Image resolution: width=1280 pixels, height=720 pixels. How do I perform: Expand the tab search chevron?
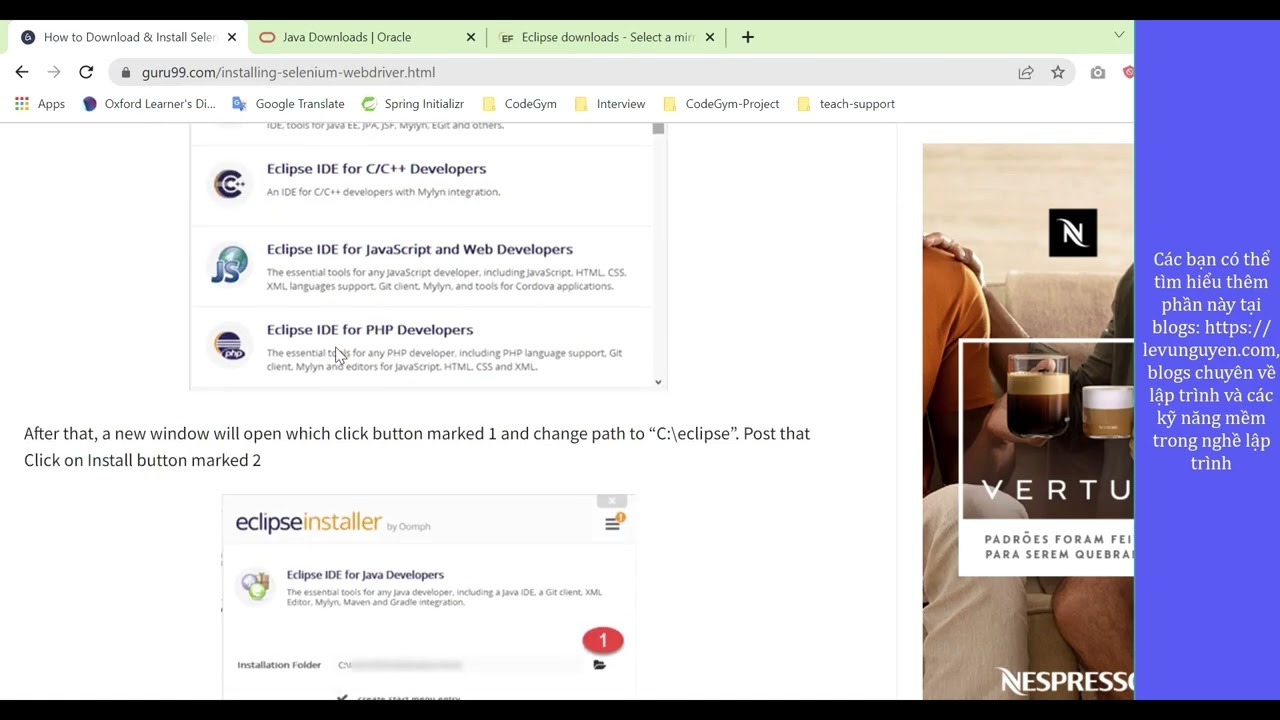1119,35
